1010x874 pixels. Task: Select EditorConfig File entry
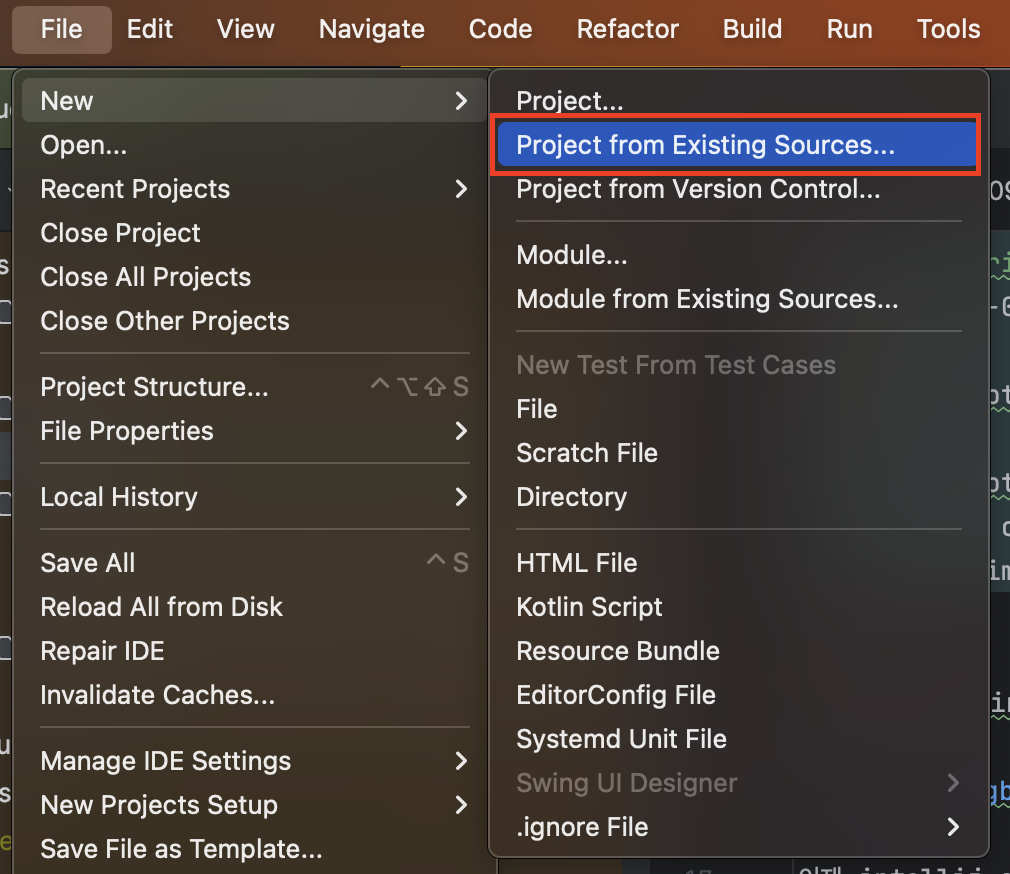click(615, 695)
